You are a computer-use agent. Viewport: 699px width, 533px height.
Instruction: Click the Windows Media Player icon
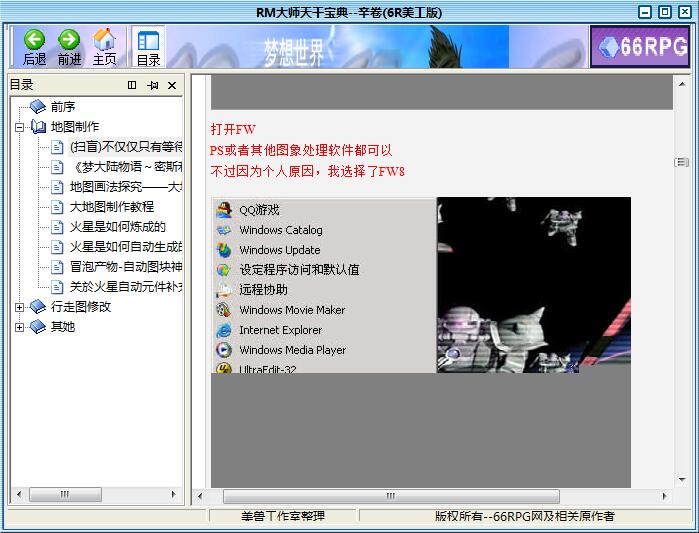(x=224, y=350)
